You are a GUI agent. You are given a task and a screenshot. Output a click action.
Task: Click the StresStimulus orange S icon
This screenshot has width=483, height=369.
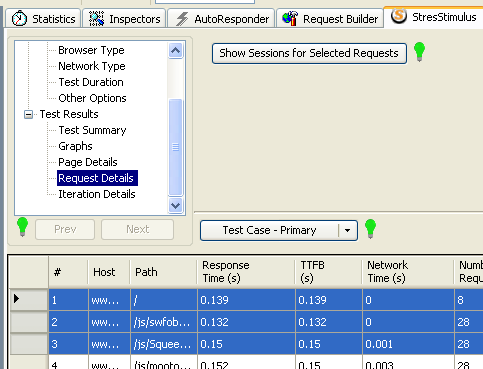coord(399,16)
